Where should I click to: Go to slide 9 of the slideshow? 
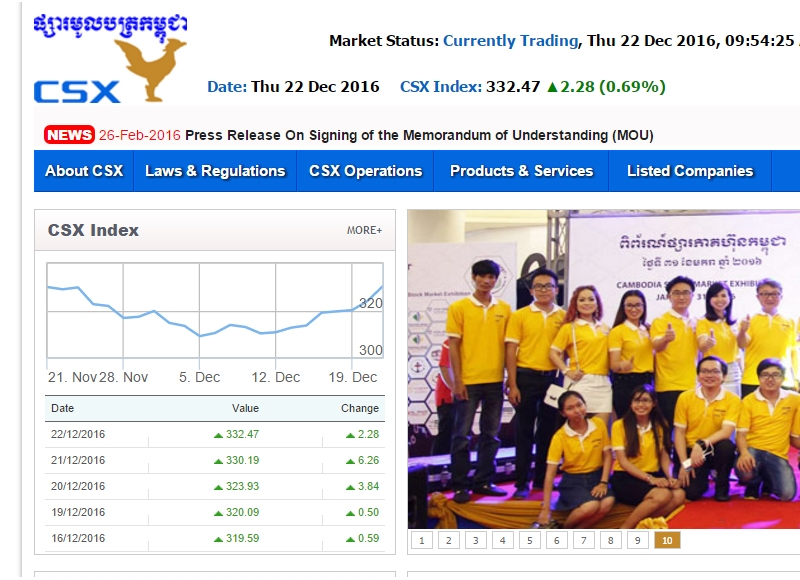[637, 541]
